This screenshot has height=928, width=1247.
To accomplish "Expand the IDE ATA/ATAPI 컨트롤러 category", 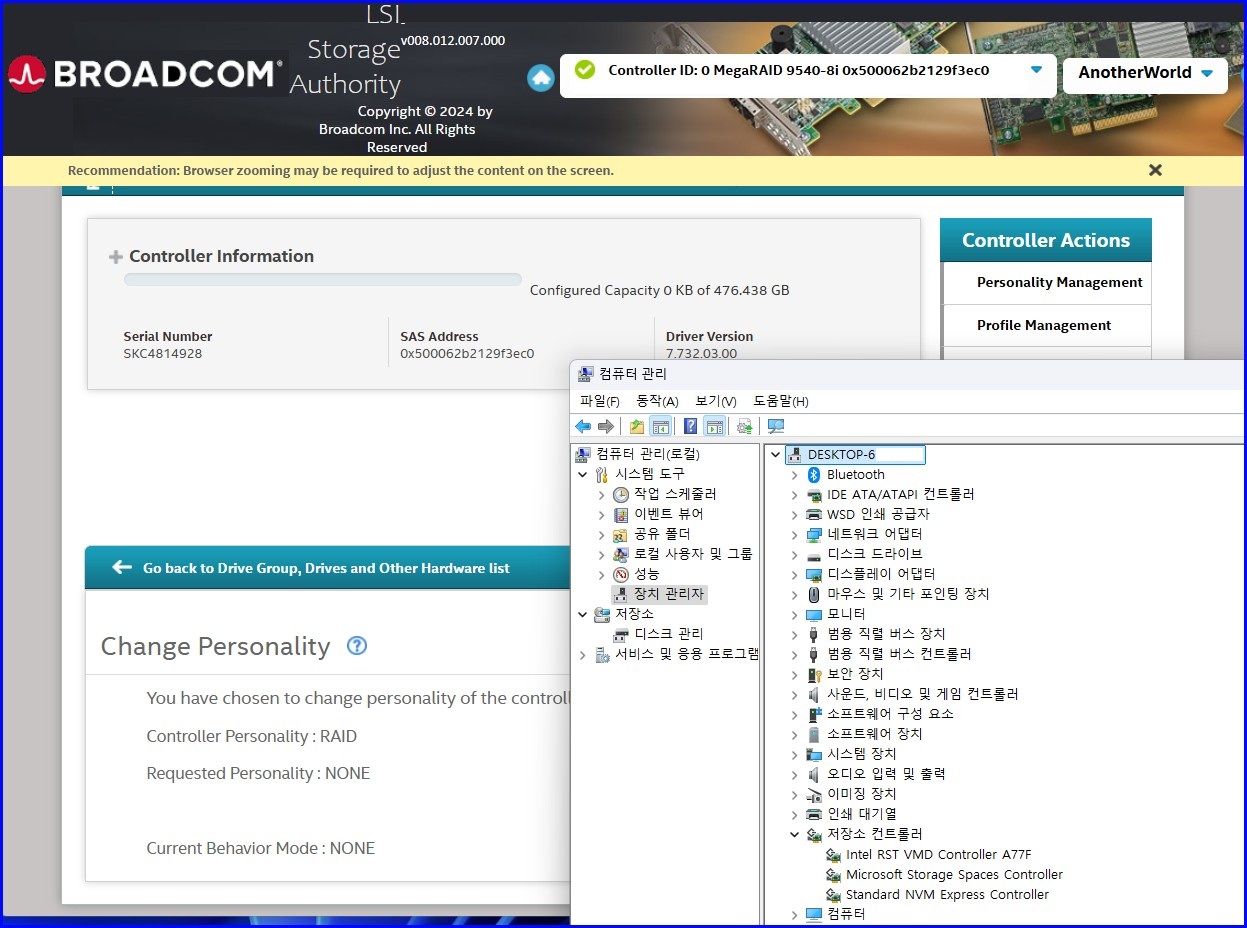I will pos(795,495).
